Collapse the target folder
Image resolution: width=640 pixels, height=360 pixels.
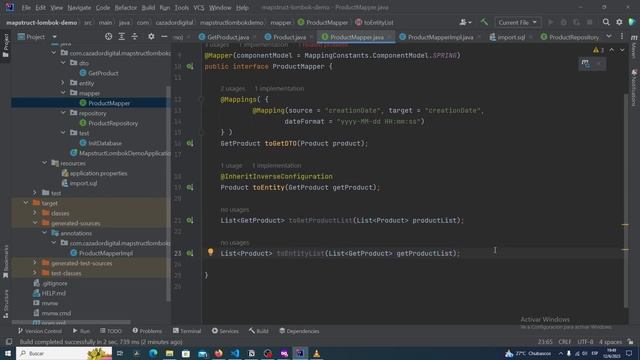click(x=26, y=203)
